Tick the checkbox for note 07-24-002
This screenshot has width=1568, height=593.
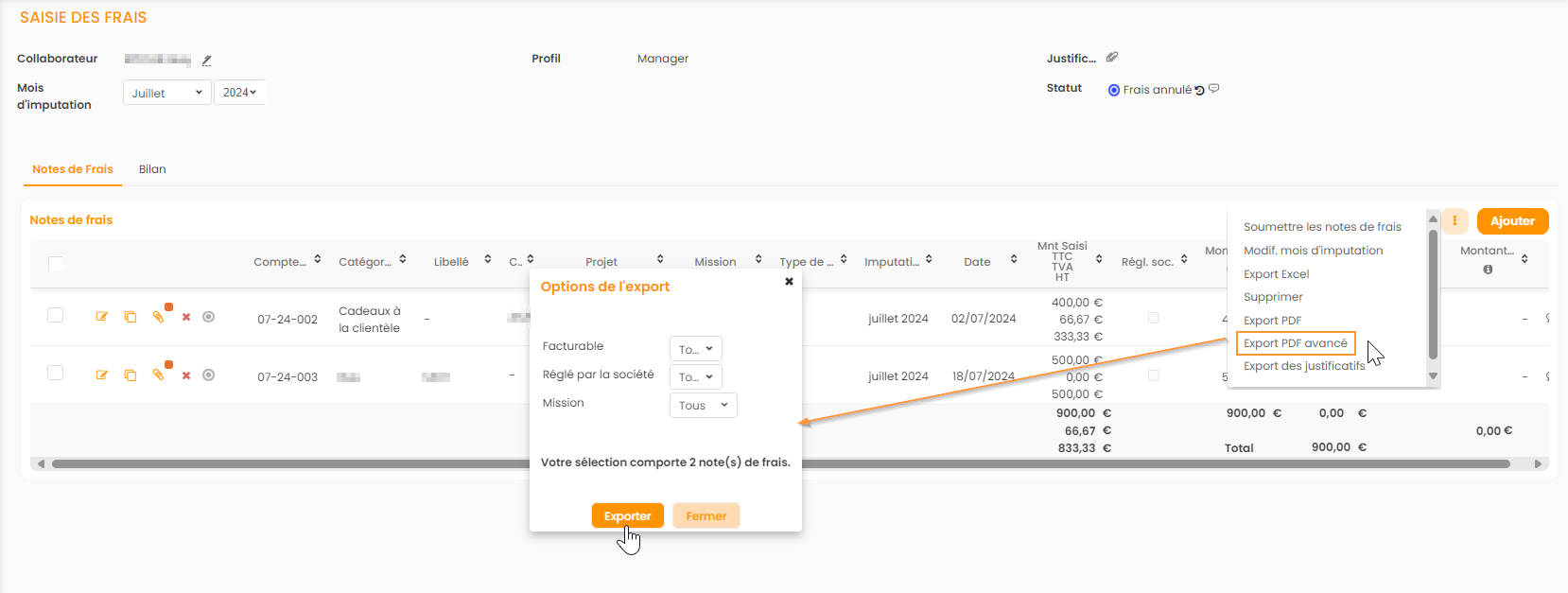coord(56,316)
